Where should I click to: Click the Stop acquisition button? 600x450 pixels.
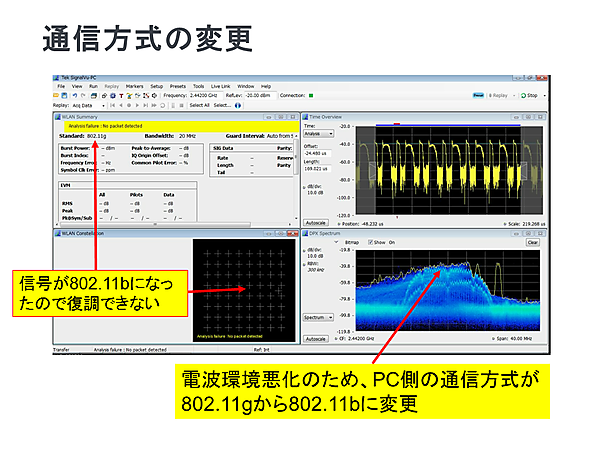coord(529,95)
